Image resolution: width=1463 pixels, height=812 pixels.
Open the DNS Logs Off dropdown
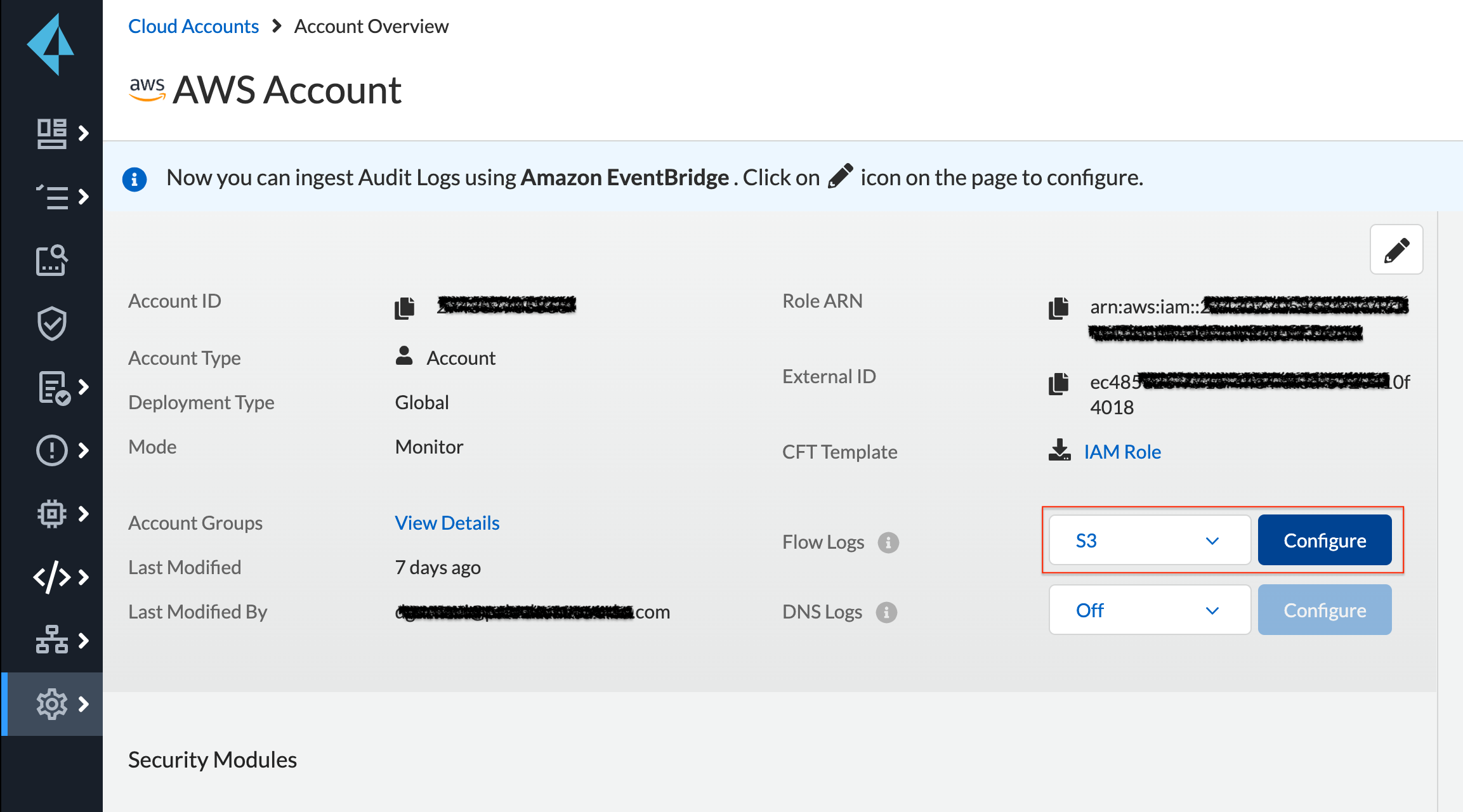click(x=1149, y=610)
